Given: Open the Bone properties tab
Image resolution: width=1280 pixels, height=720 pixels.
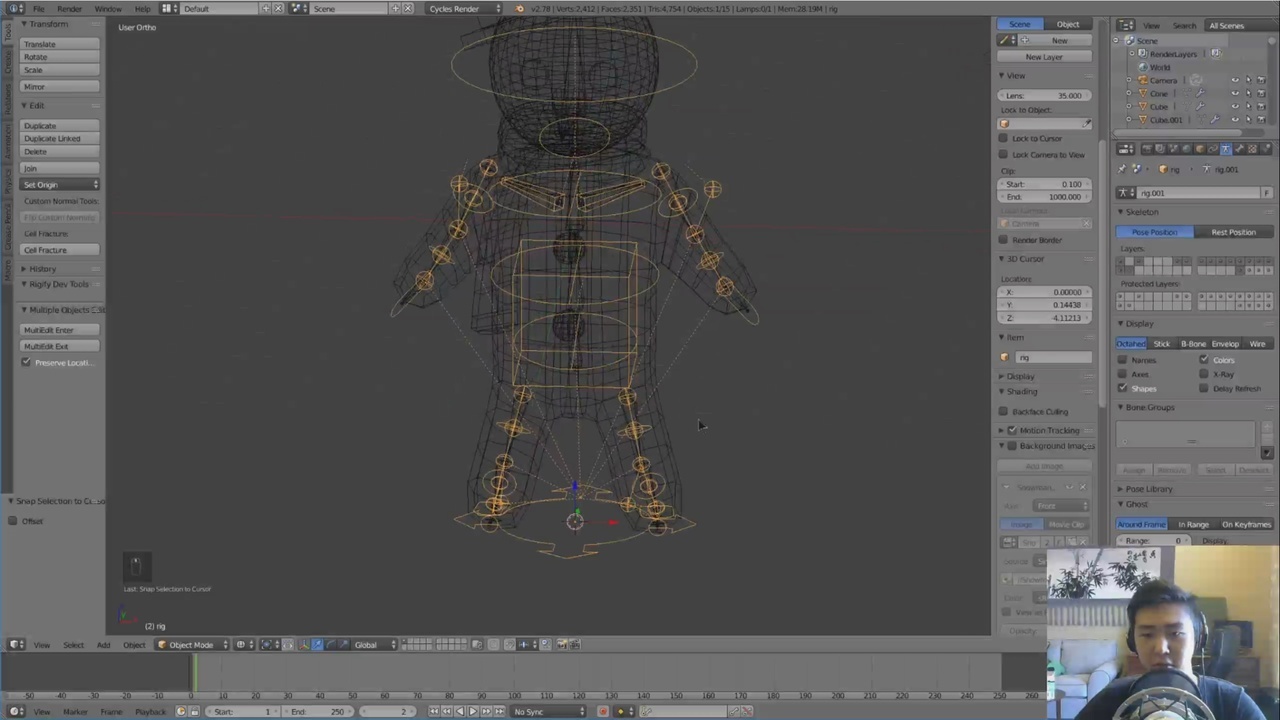Looking at the screenshot, I should (1239, 149).
